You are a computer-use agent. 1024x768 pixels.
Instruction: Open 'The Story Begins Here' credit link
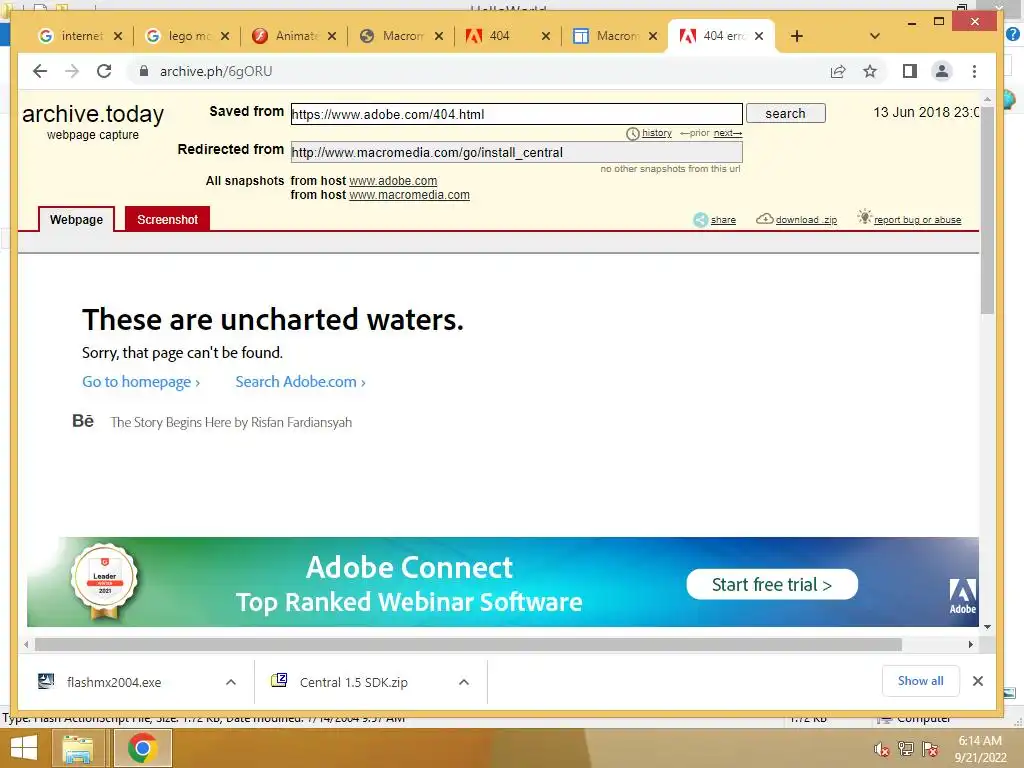(x=231, y=423)
